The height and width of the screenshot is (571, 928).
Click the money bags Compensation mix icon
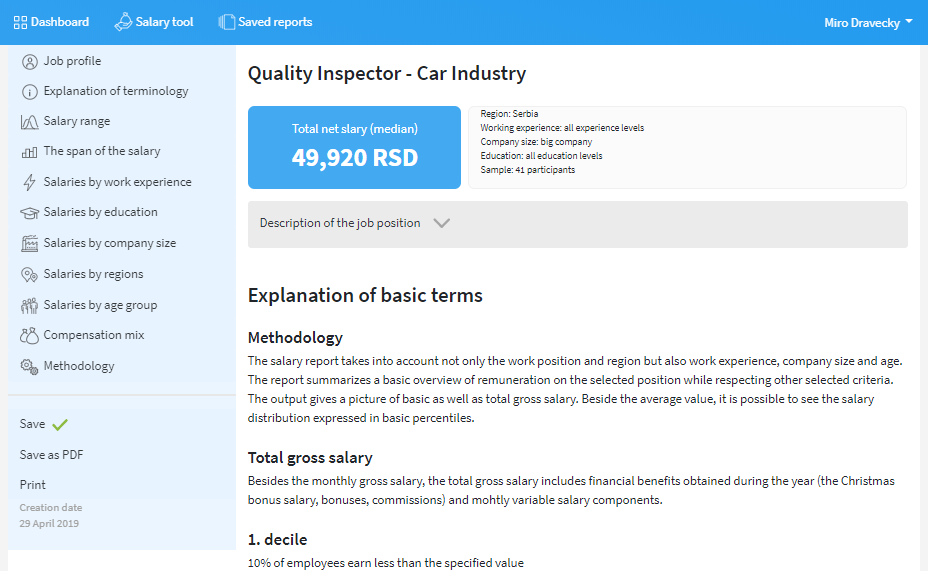pos(30,335)
